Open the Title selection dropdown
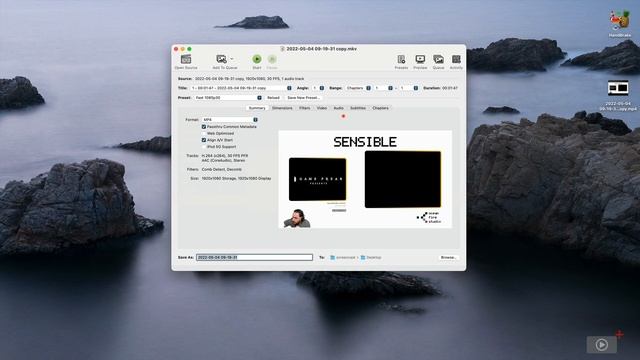This screenshot has height=360, width=640. tap(241, 88)
